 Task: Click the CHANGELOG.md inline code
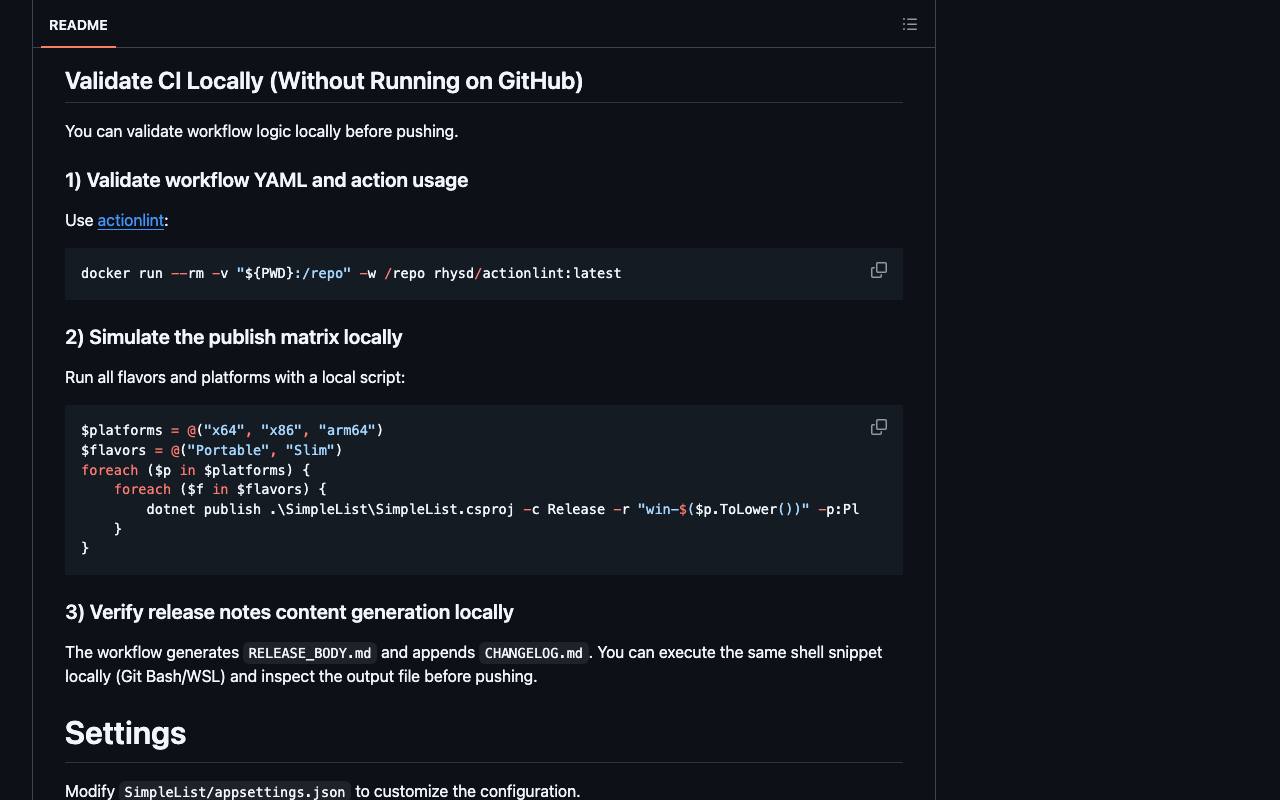[534, 653]
